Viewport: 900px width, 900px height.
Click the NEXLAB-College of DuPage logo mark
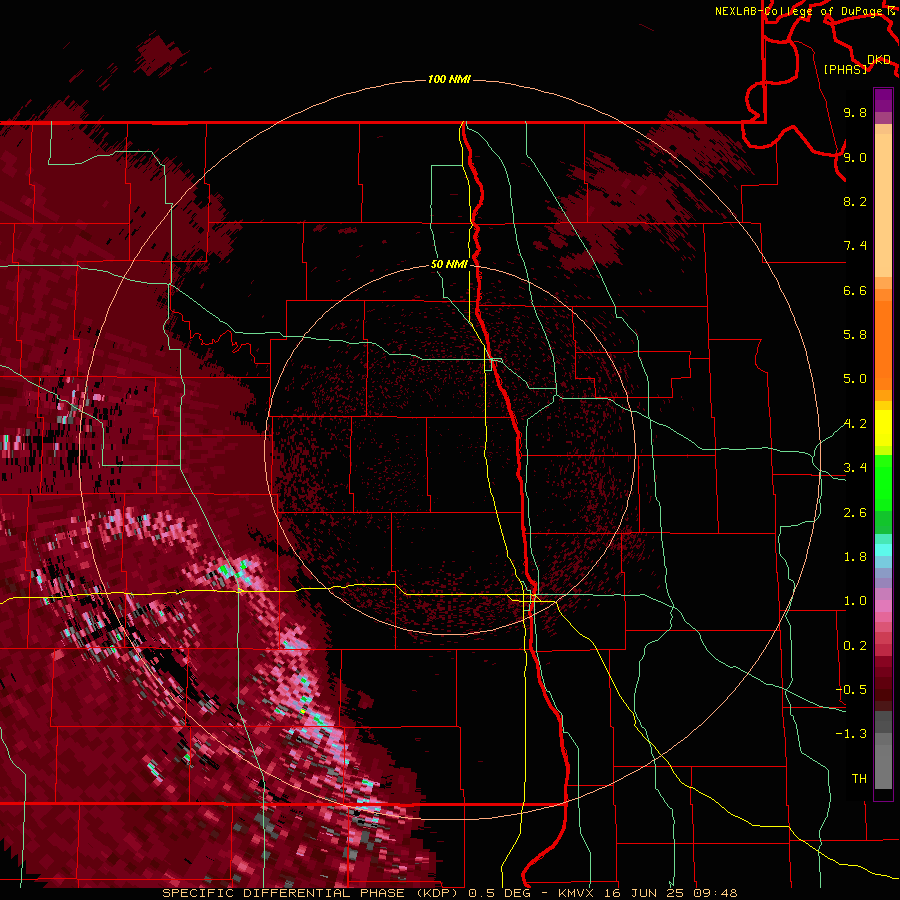pos(891,10)
